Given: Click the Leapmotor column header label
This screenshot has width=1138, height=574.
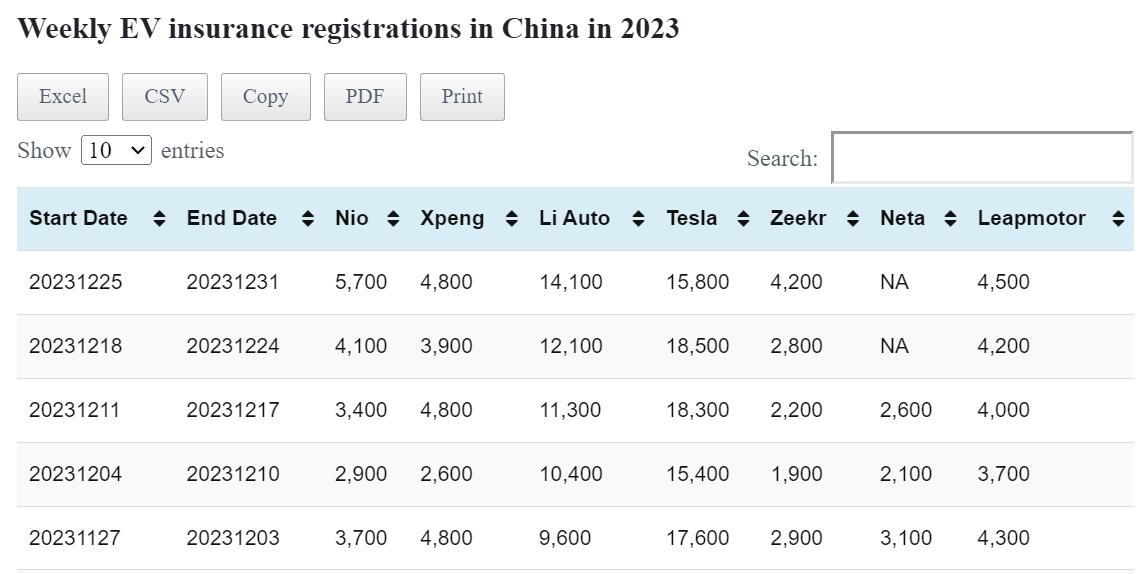Looking at the screenshot, I should tap(1031, 218).
